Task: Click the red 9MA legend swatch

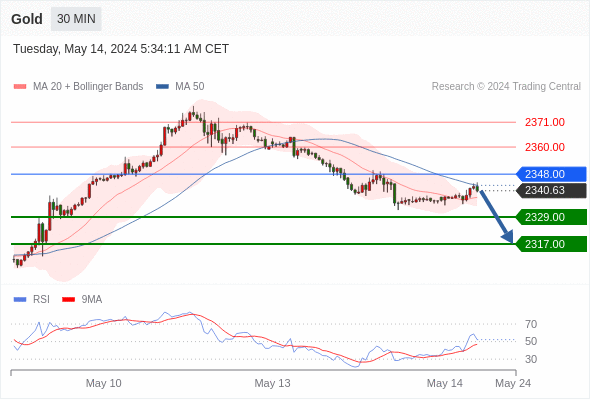Action: tap(68, 300)
